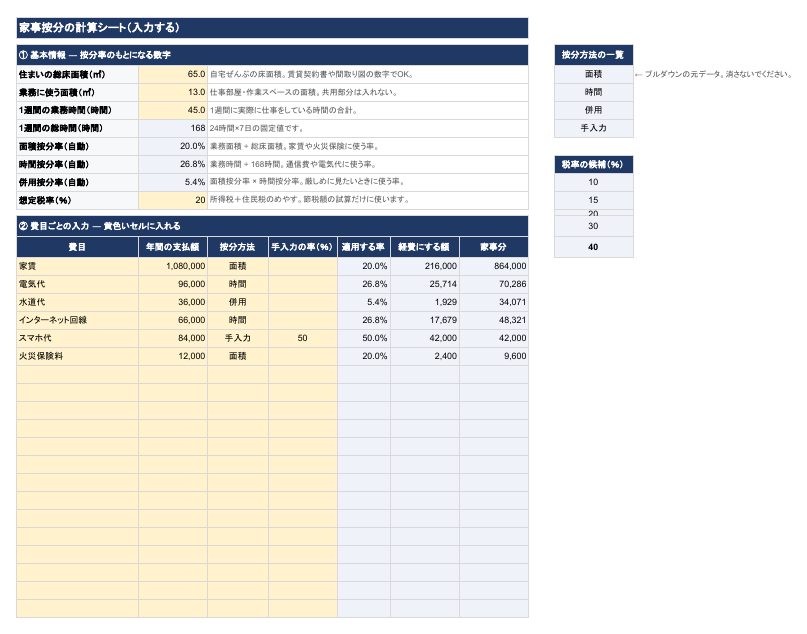Image resolution: width=807 pixels, height=634 pixels.
Task: Select 40 in the 税率の候補 list
Action: coord(593,247)
